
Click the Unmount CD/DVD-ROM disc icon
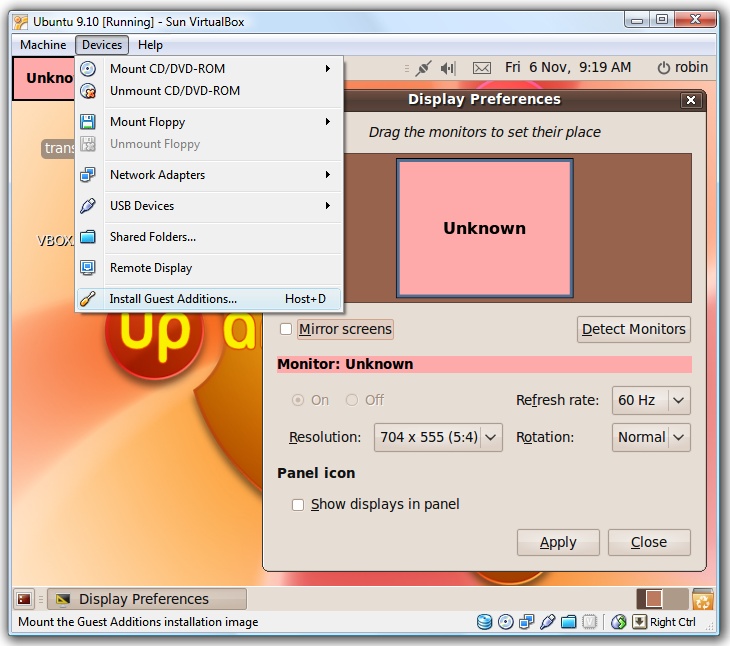click(88, 91)
